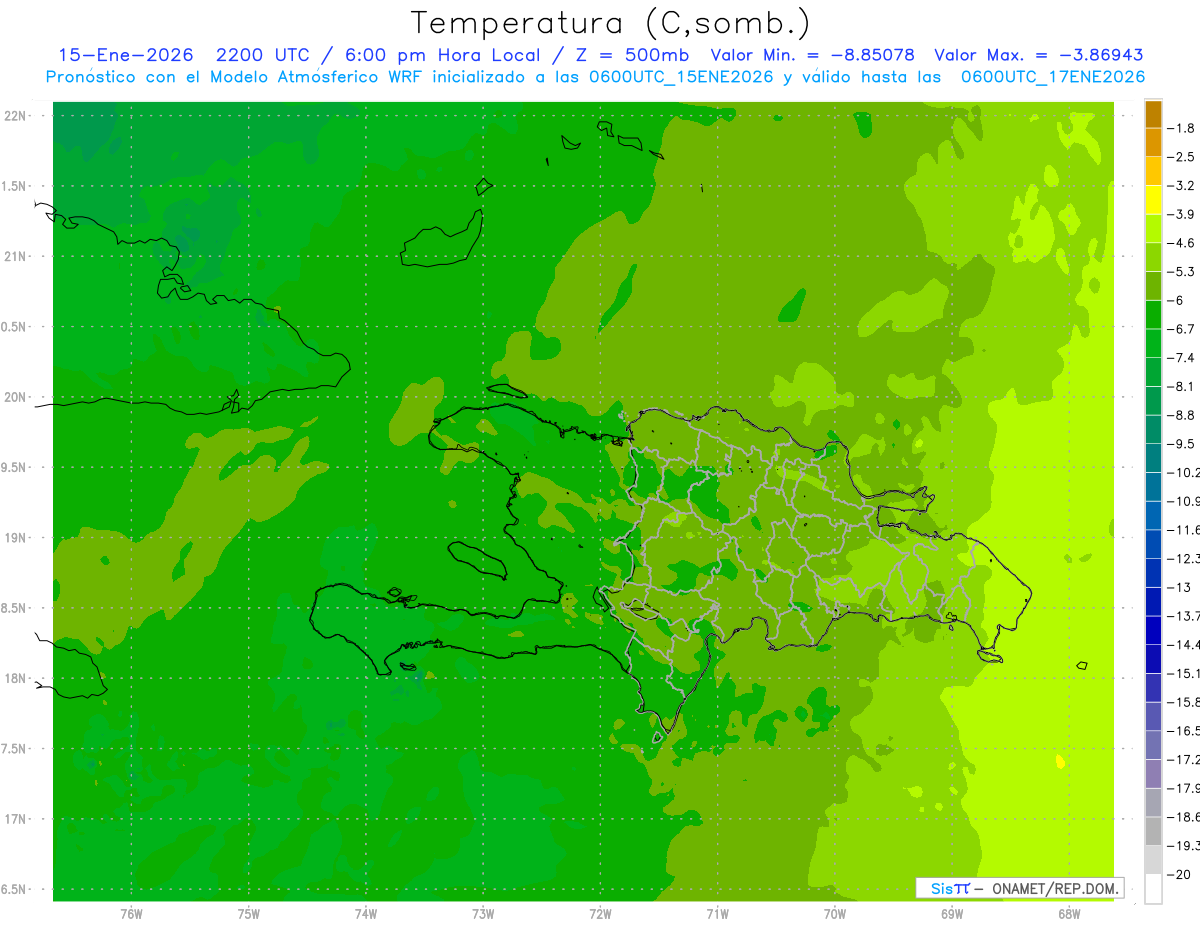Image resolution: width=1200 pixels, height=927 pixels.
Task: Click the legend value "-6.7"
Action: pos(1181,329)
